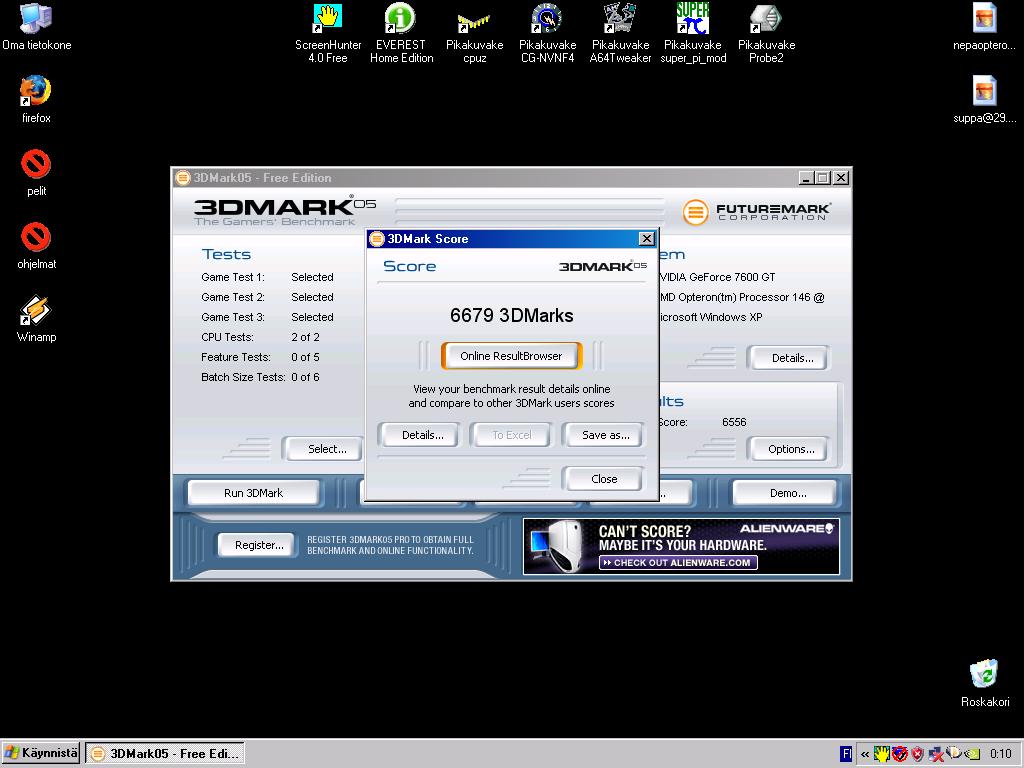1024x768 pixels.
Task: Click the Opteron(tm) Processor 146 text
Action: tap(744, 297)
